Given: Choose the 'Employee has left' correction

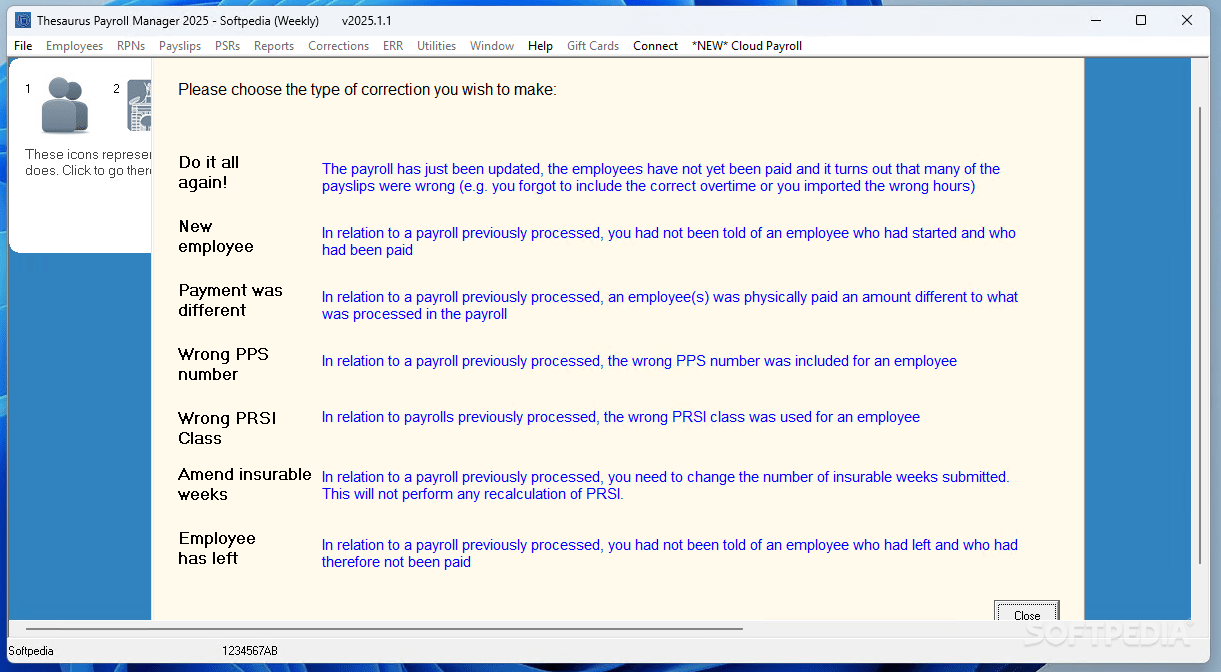Looking at the screenshot, I should pyautogui.click(x=217, y=548).
